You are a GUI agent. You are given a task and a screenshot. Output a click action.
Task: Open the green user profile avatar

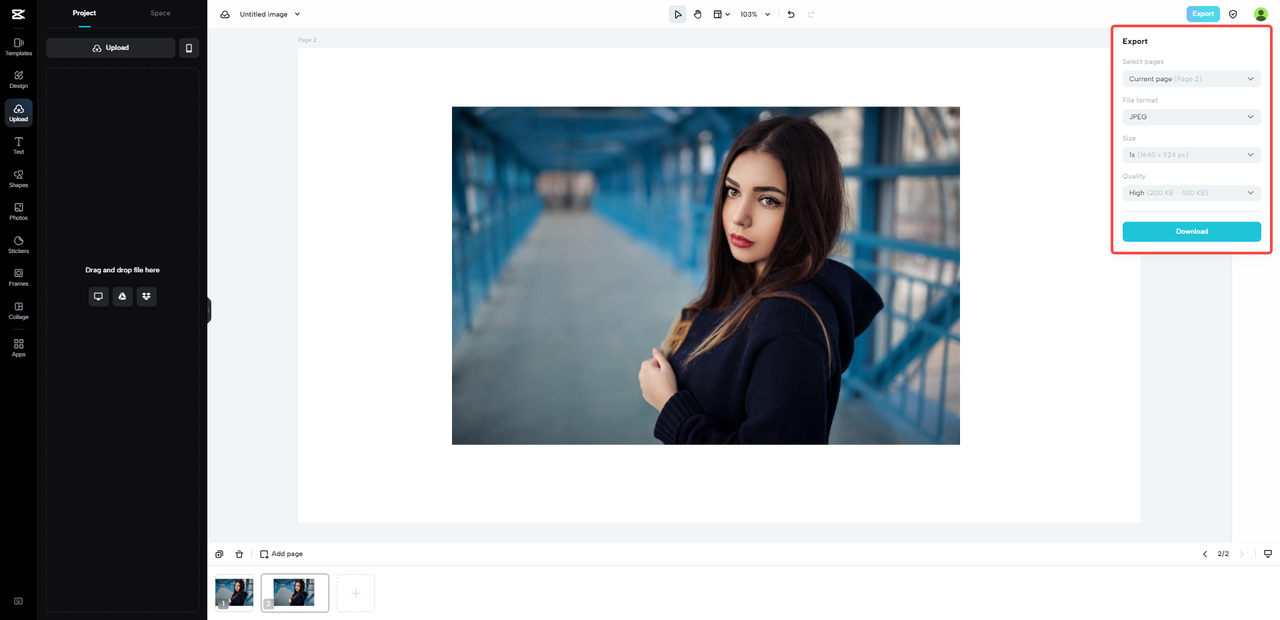point(1261,14)
